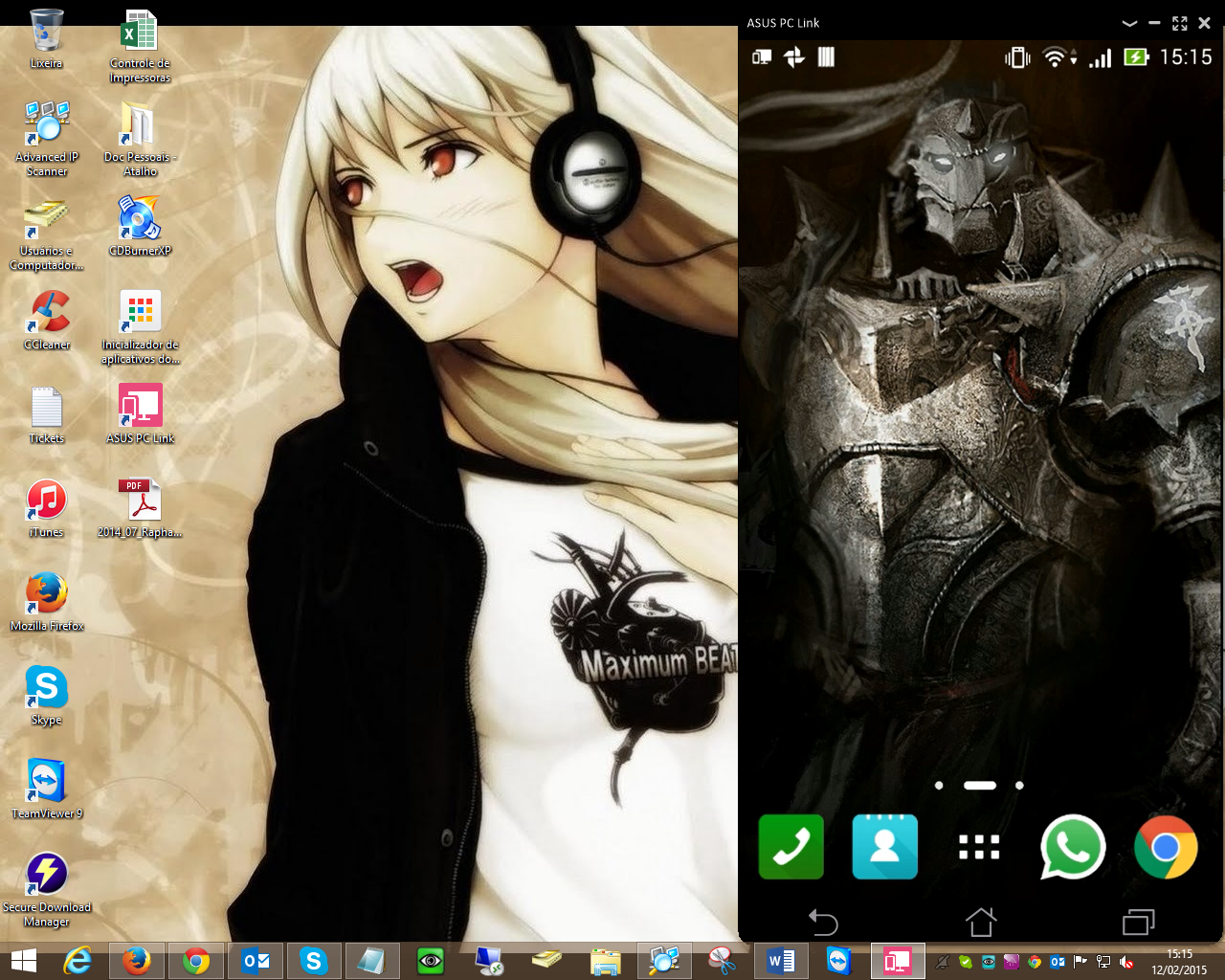Switch to TeamViewer on the taskbar
The width and height of the screenshot is (1225, 980).
(x=839, y=961)
